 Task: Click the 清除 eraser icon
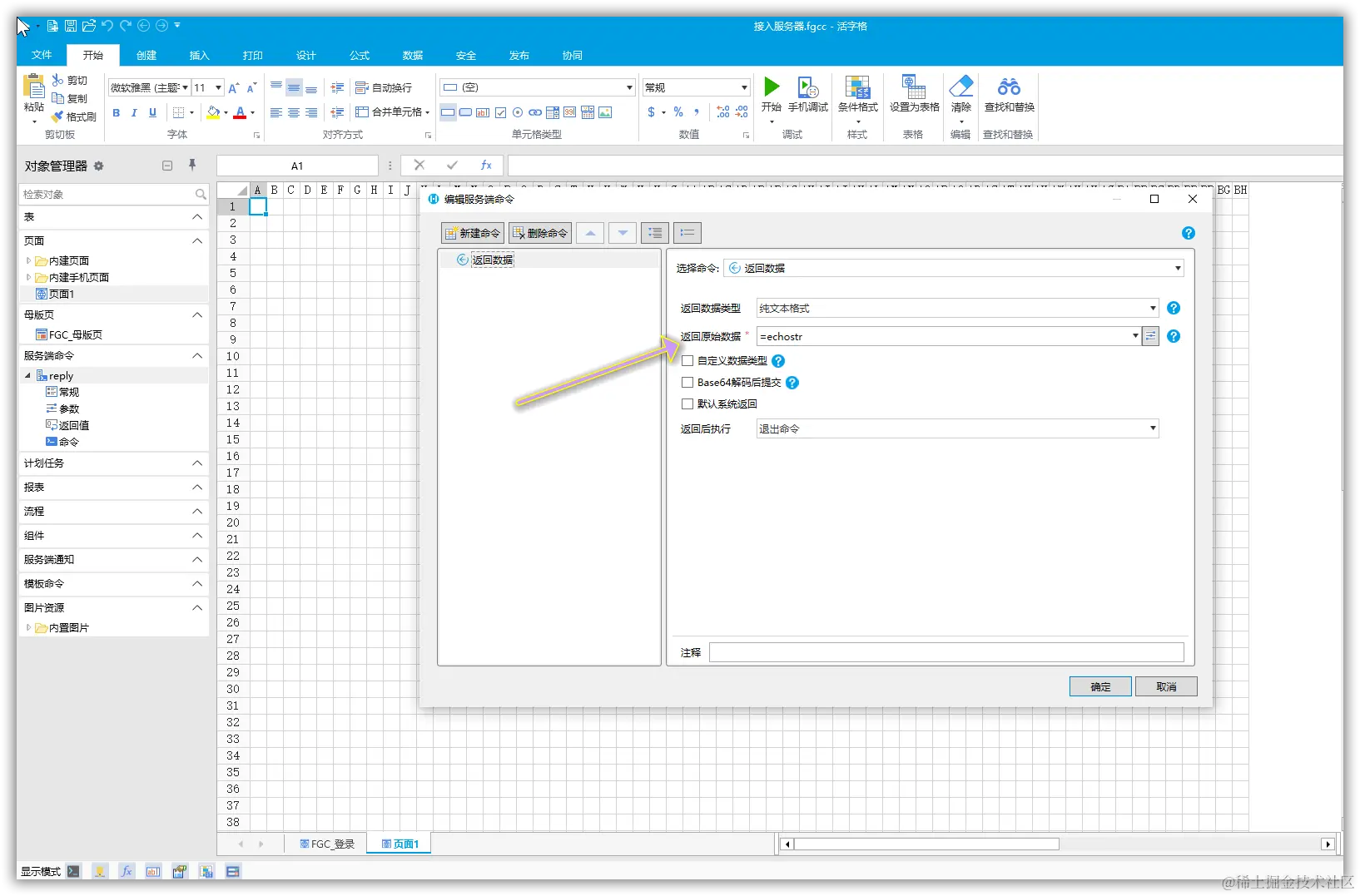coord(961,87)
